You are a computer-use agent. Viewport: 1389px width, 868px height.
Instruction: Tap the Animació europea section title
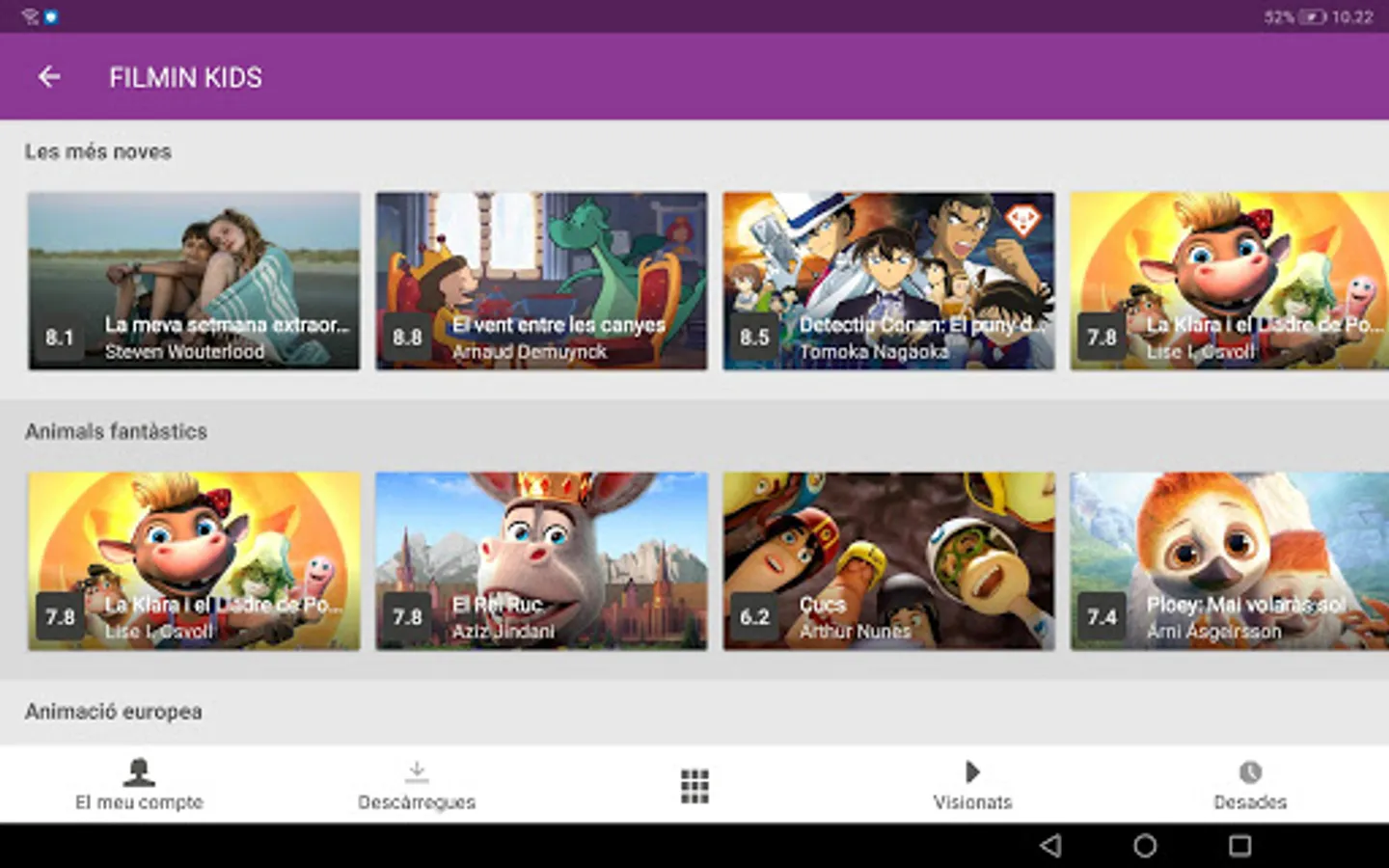(114, 712)
